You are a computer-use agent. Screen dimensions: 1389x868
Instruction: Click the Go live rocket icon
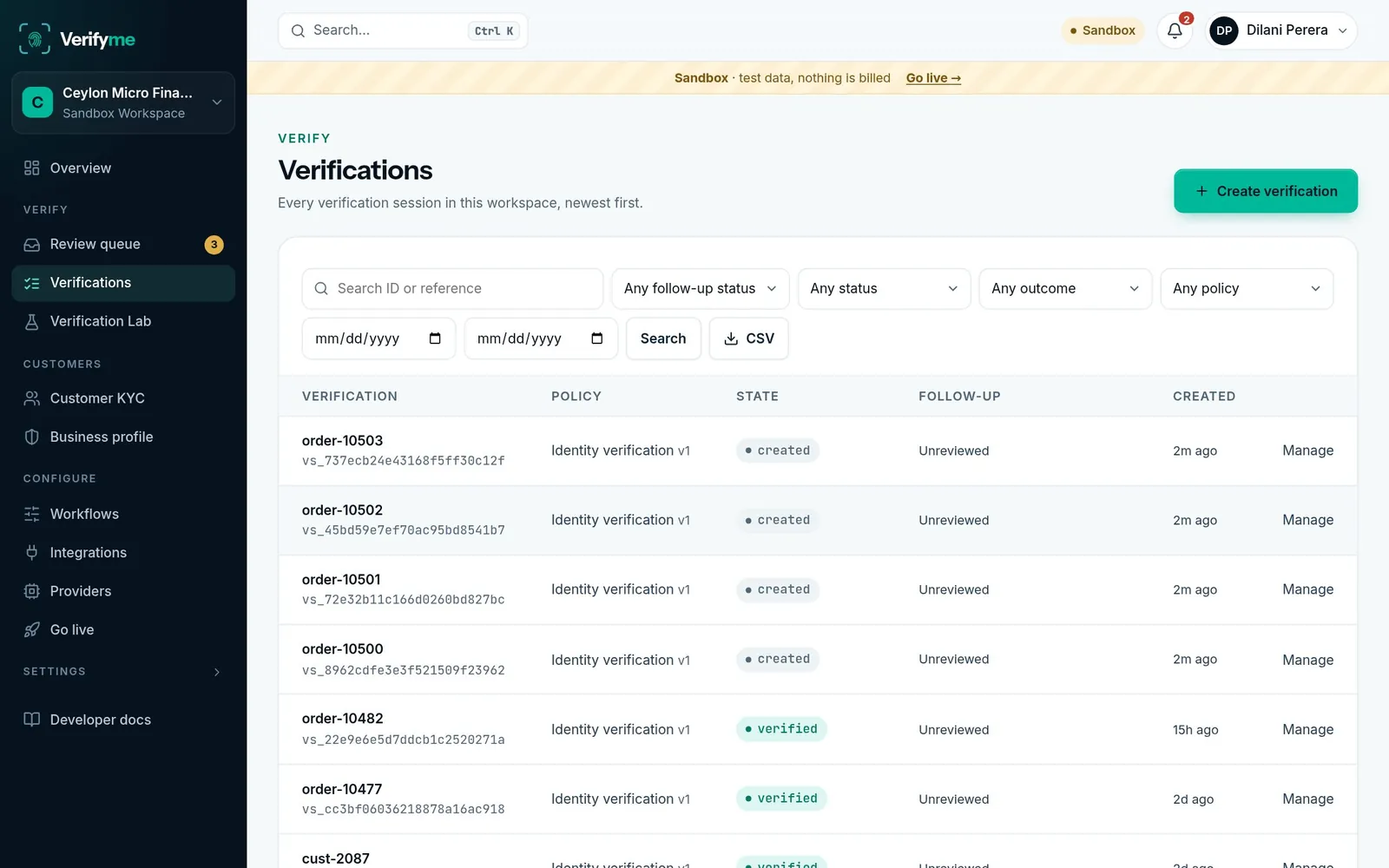point(32,629)
